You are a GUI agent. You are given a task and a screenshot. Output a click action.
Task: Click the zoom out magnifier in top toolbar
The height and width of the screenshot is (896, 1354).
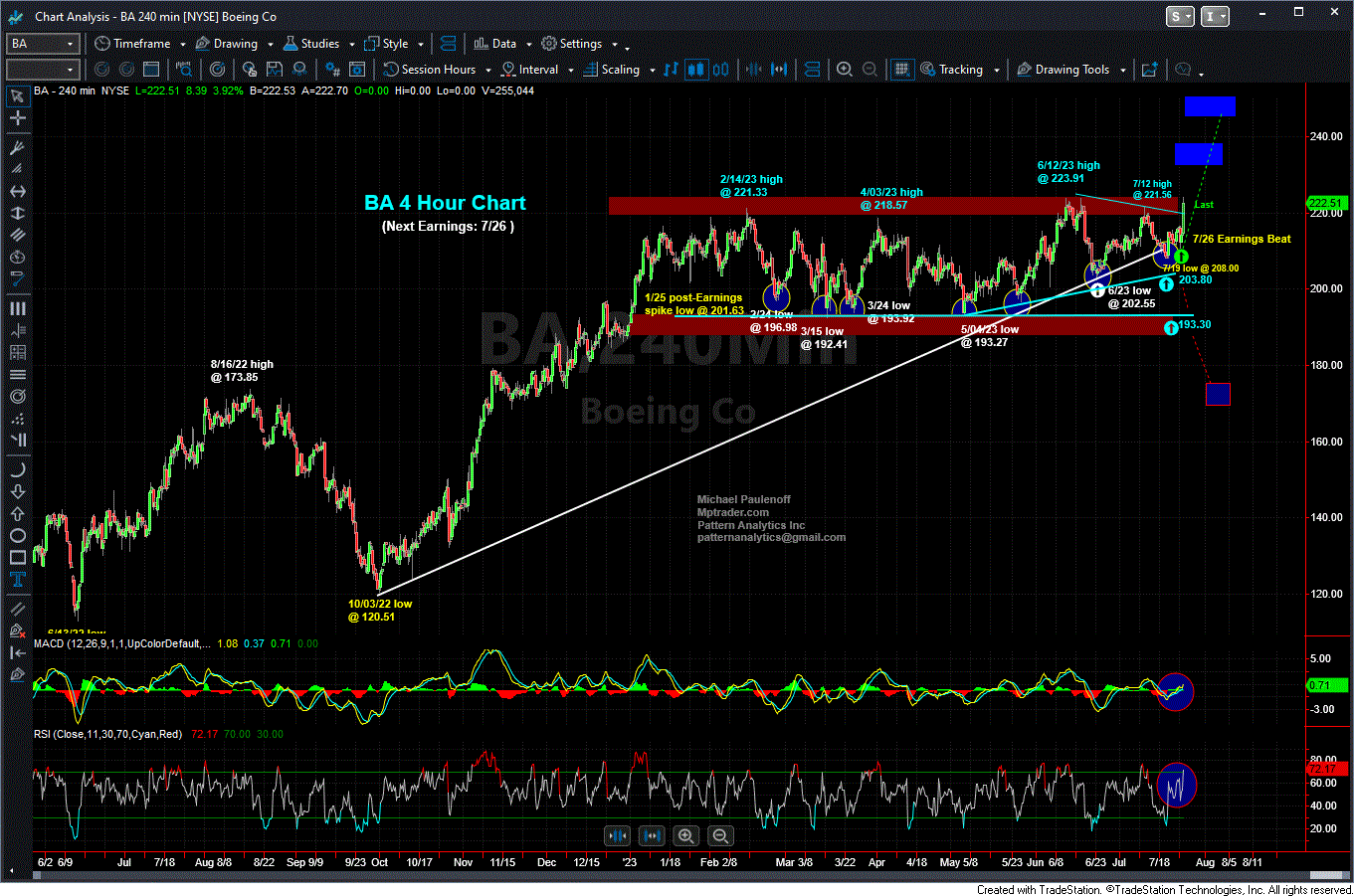pyautogui.click(x=870, y=69)
